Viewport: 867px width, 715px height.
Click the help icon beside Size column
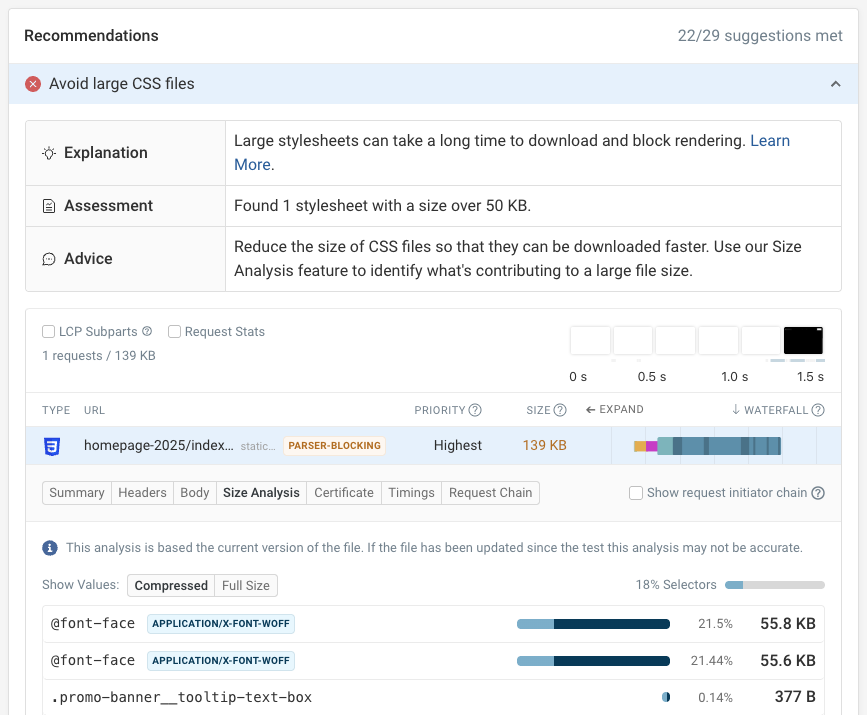click(x=561, y=410)
